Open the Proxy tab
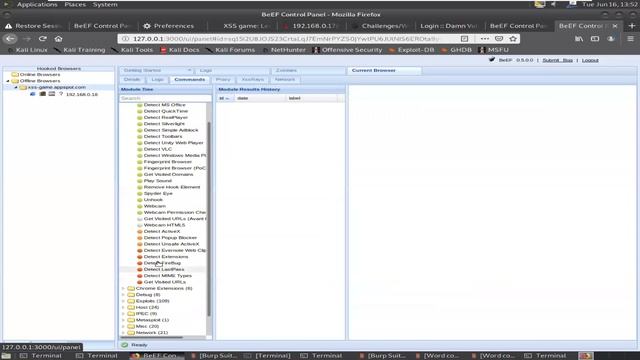The image size is (640, 360). 223,80
